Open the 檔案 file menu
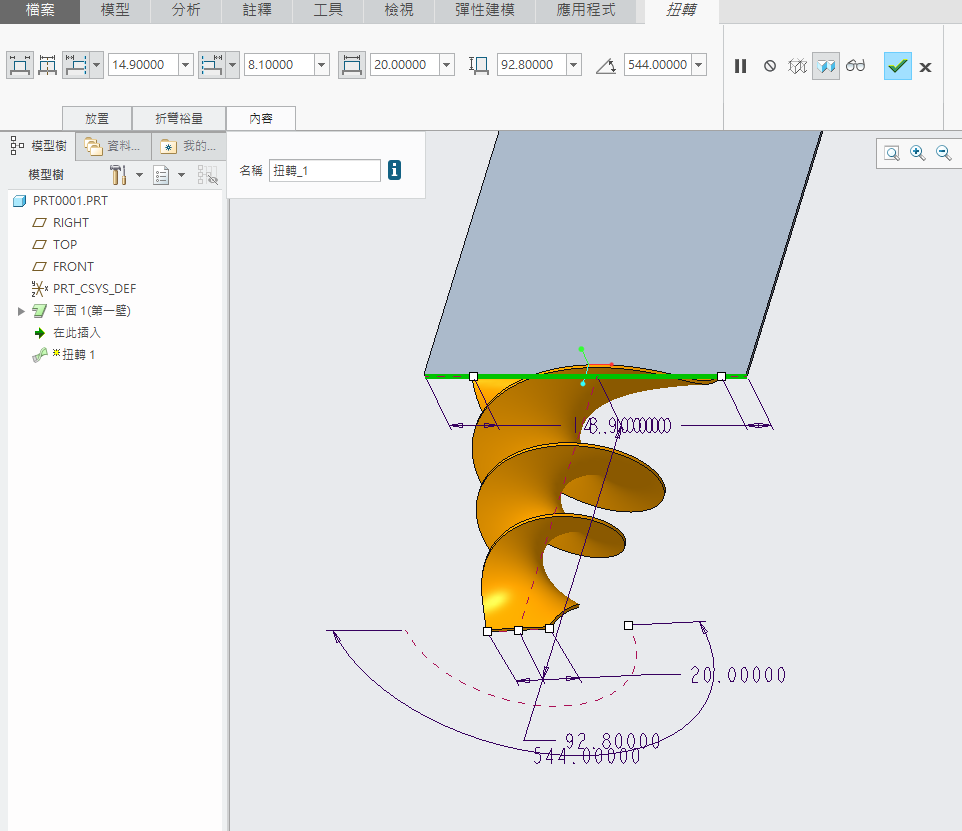The image size is (962, 831). click(40, 11)
